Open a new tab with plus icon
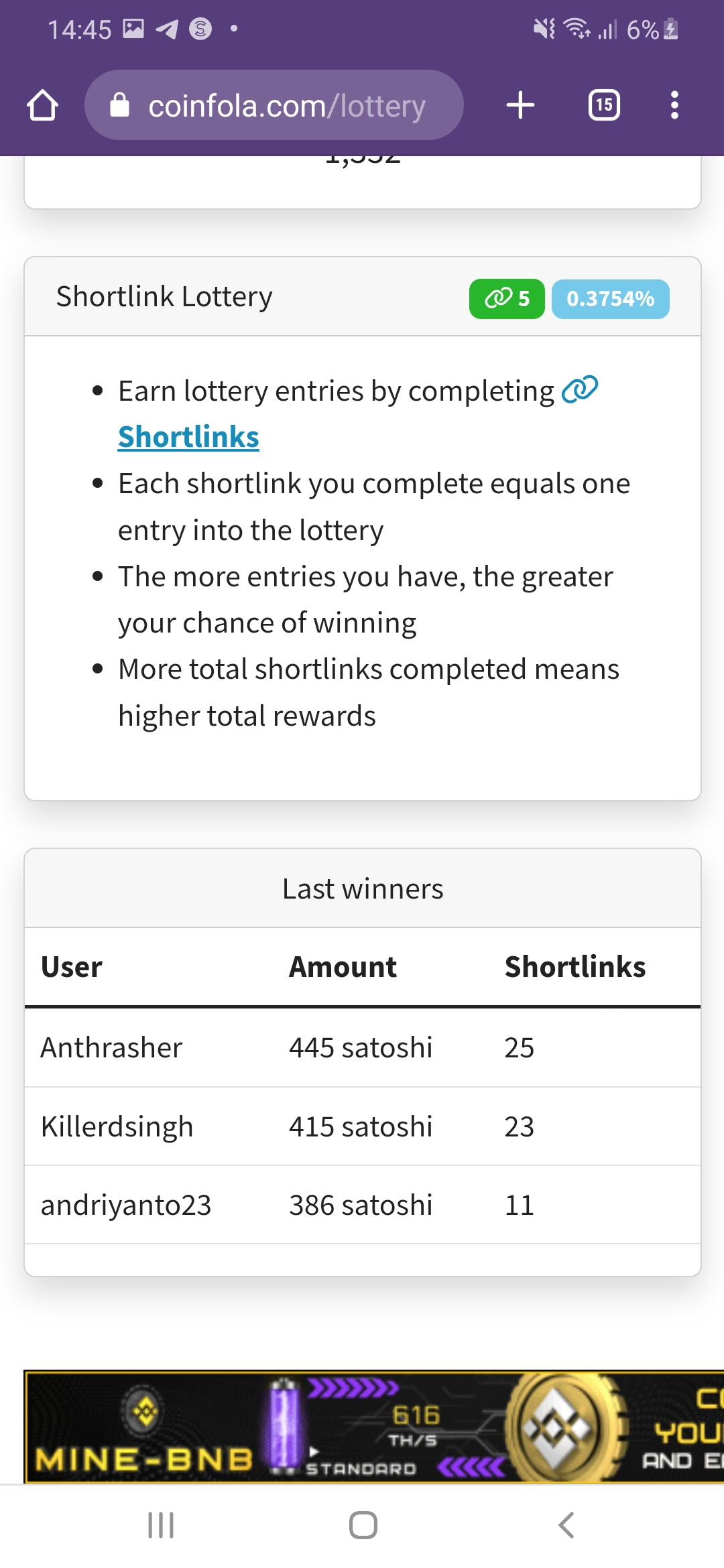724x1568 pixels. [x=520, y=105]
